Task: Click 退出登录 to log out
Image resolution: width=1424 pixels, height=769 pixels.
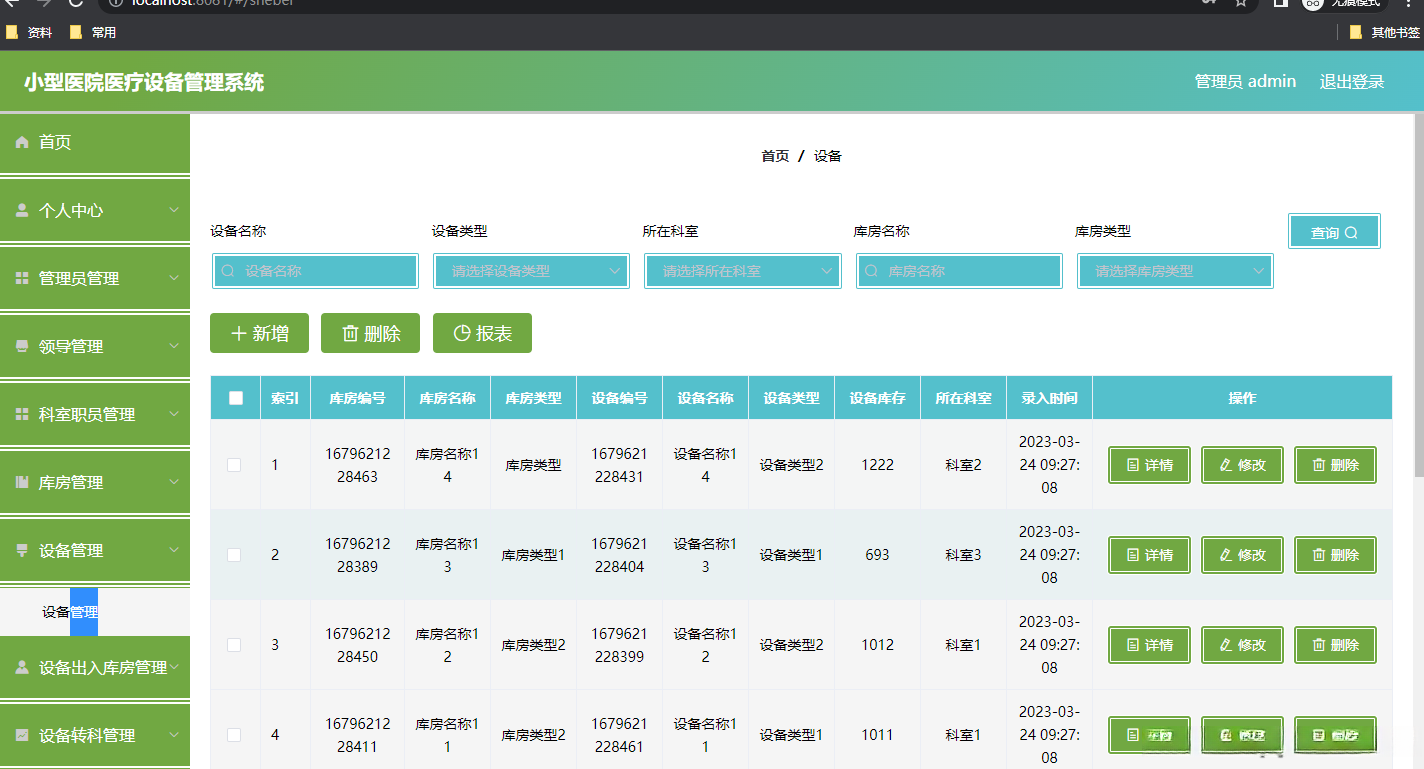Action: pyautogui.click(x=1351, y=82)
